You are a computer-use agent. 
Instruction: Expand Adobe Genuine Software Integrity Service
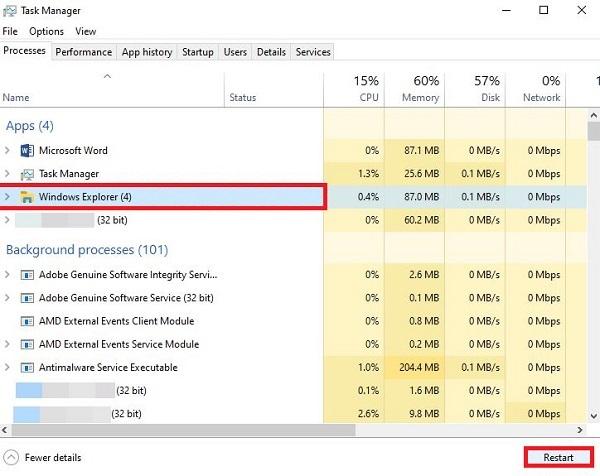tap(7, 275)
